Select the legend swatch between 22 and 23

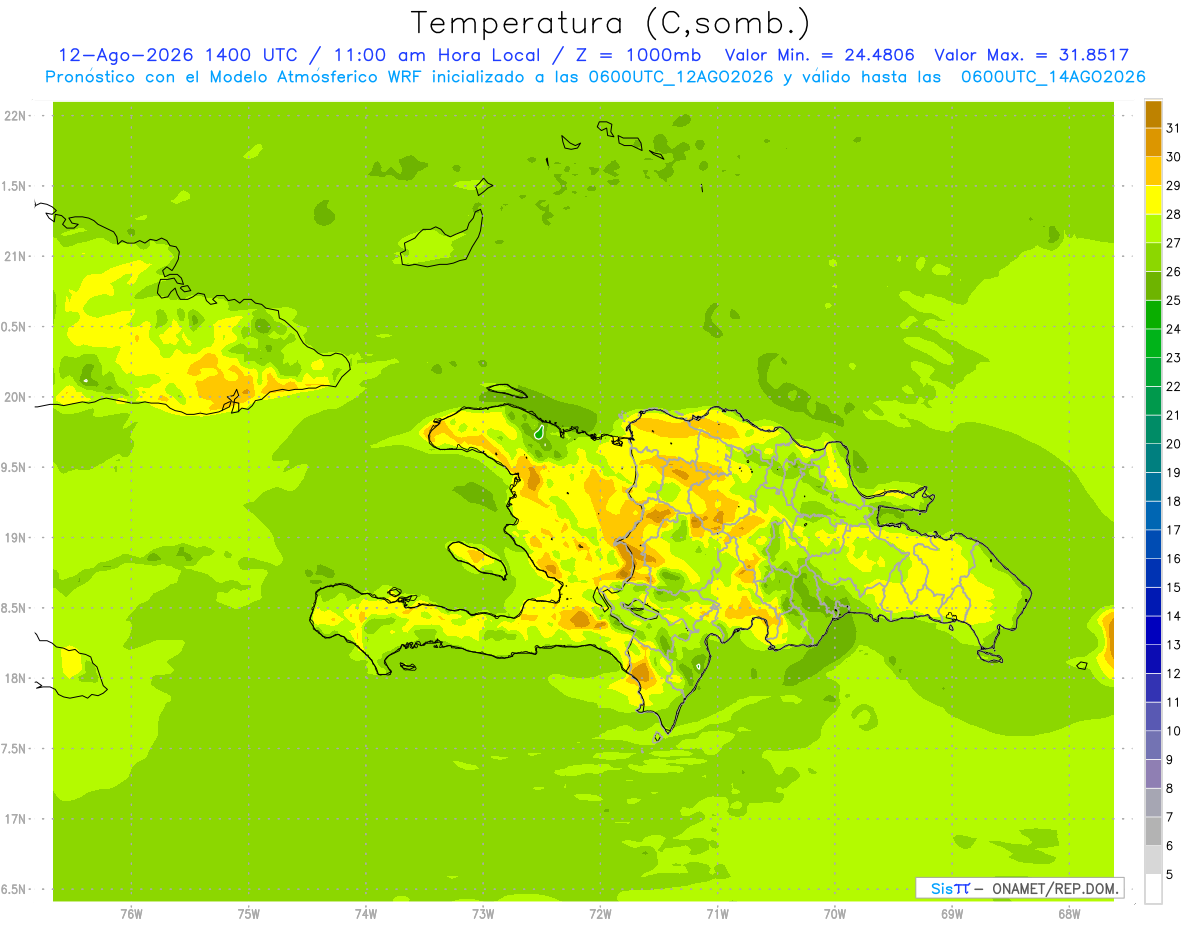point(1153,372)
